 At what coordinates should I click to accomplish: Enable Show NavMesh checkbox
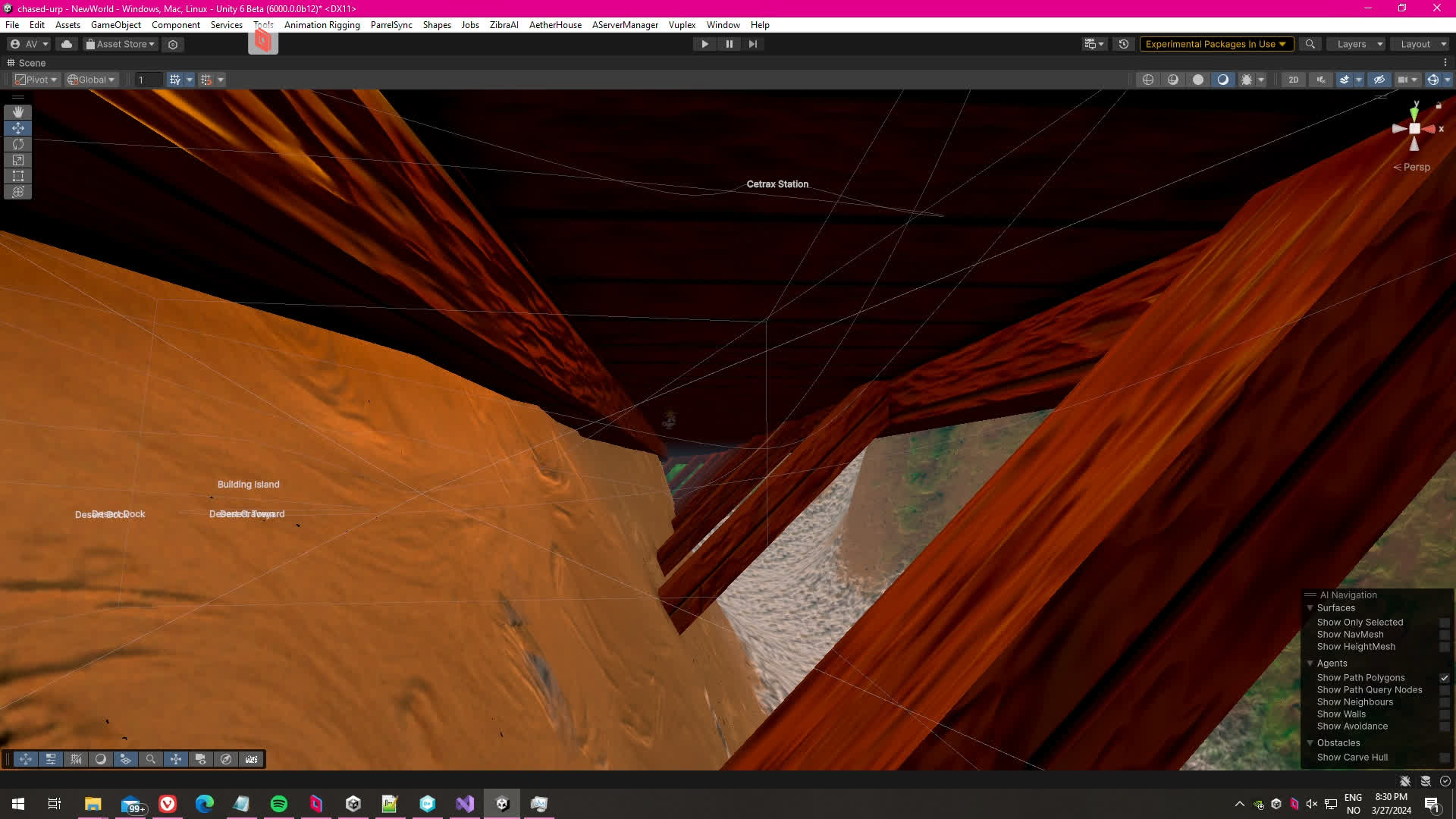click(1444, 635)
